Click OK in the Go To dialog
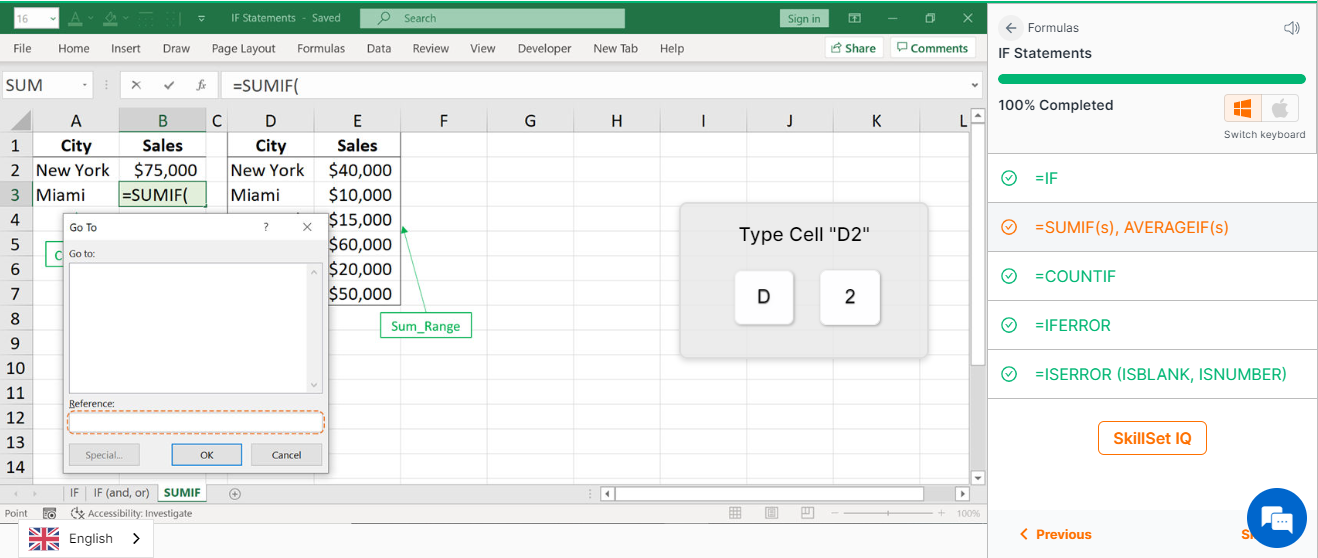1318x558 pixels. pyautogui.click(x=207, y=455)
